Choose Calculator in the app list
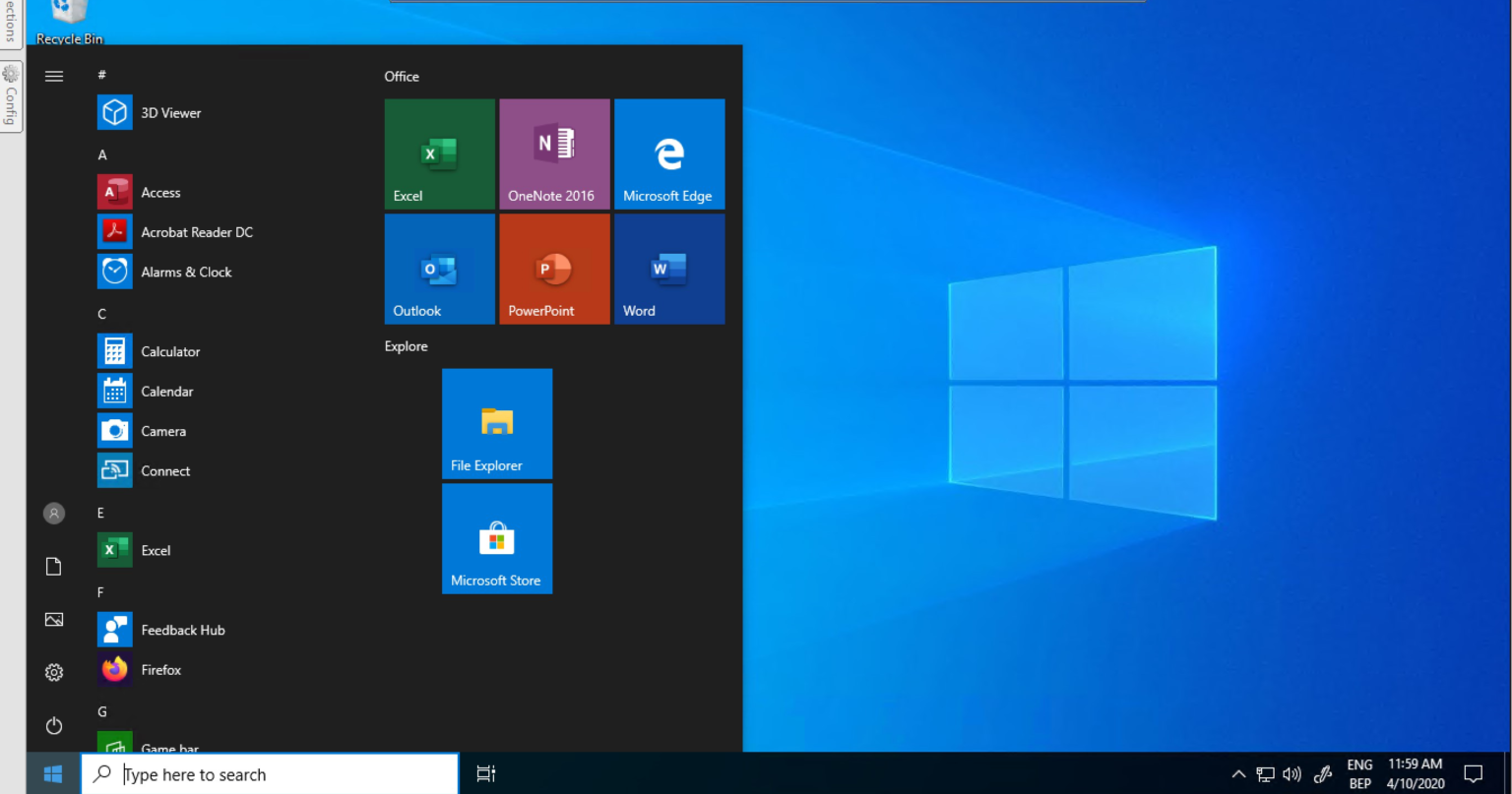The image size is (1512, 794). coord(170,351)
